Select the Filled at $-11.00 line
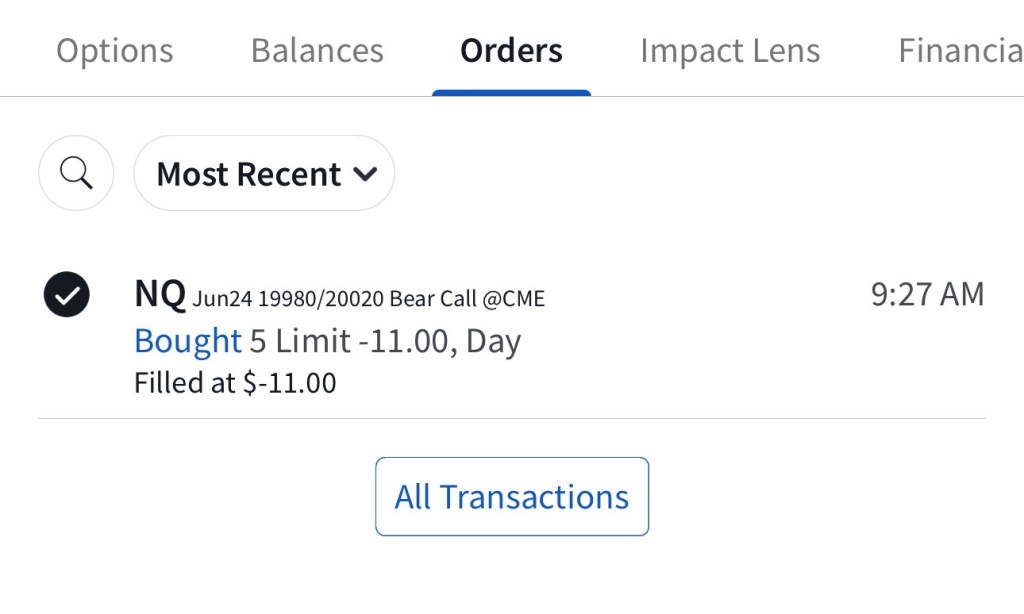The height and width of the screenshot is (614, 1024). coord(235,383)
